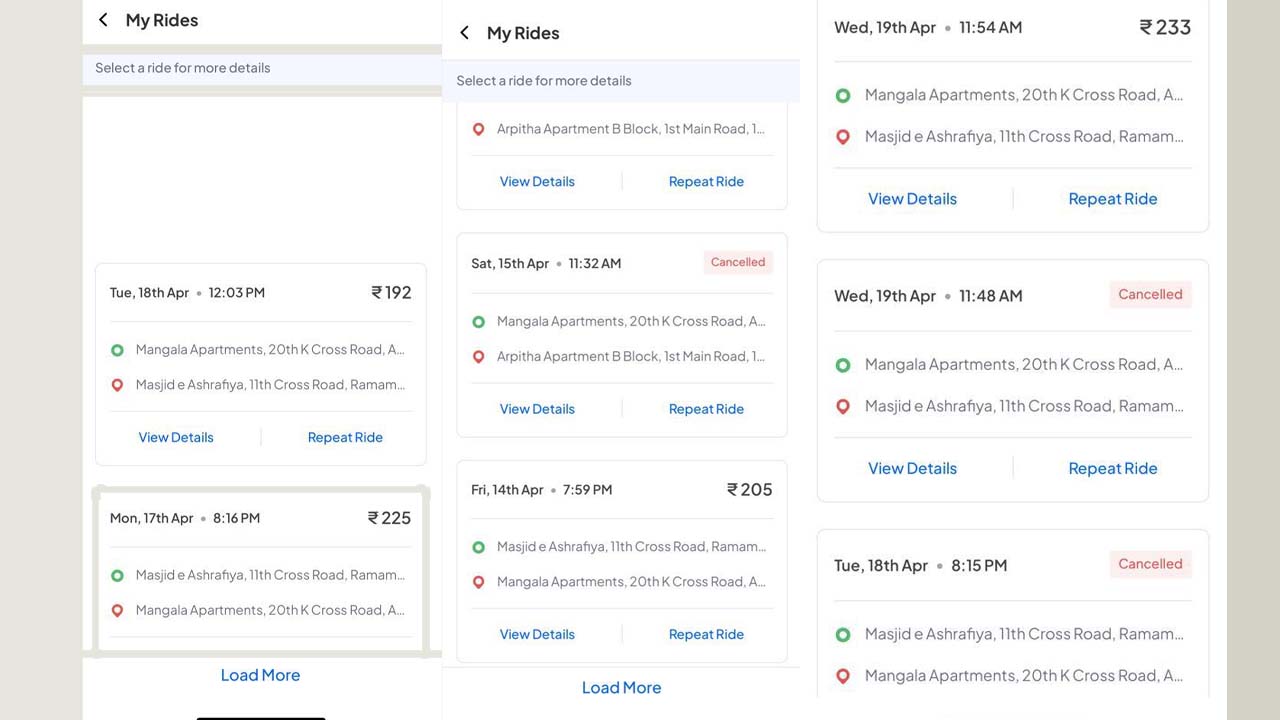Select Mangala Apartments pickup on 12:03 PM ride
The height and width of the screenshot is (720, 1280).
[x=270, y=350]
